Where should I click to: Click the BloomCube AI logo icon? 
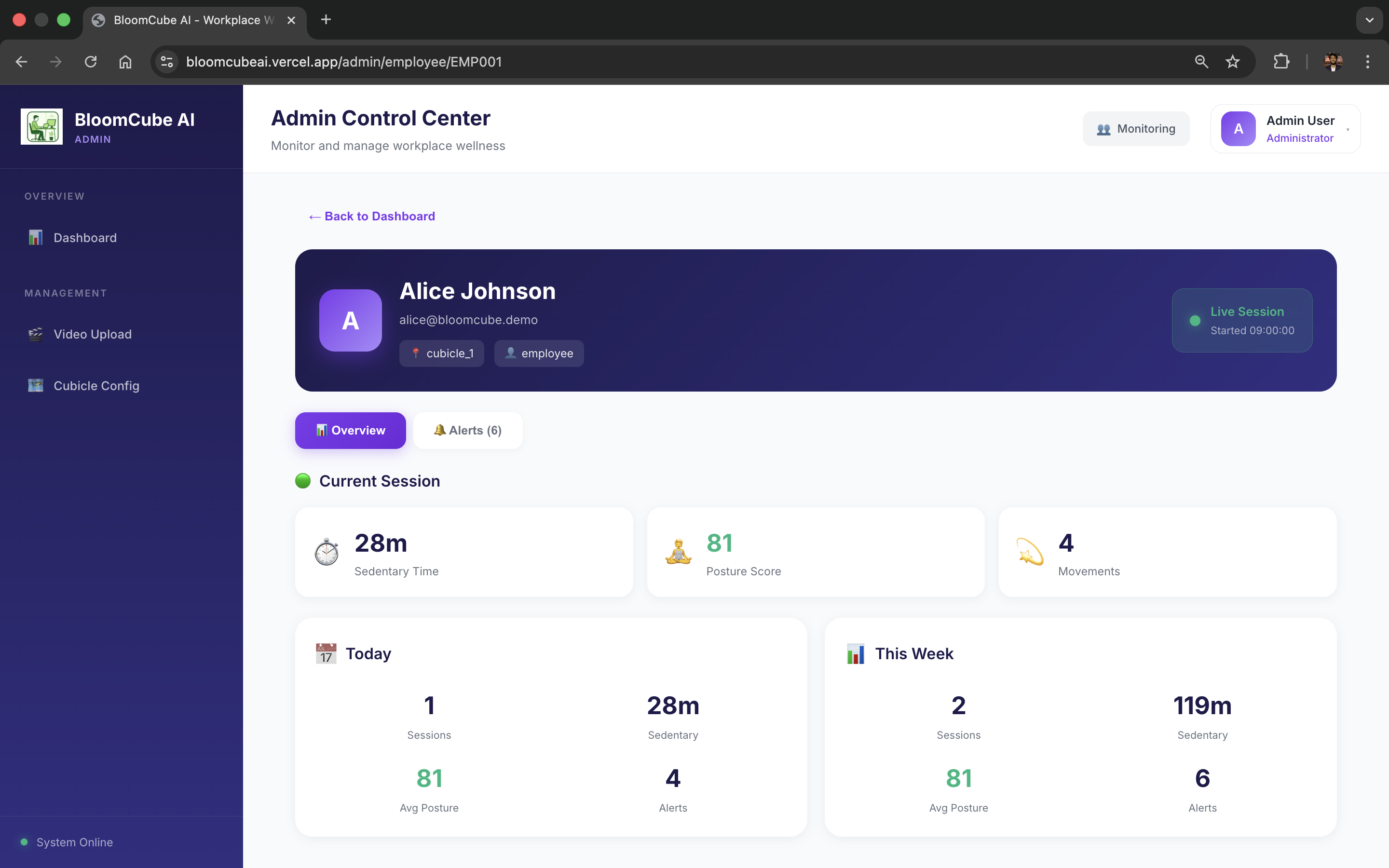(x=41, y=127)
